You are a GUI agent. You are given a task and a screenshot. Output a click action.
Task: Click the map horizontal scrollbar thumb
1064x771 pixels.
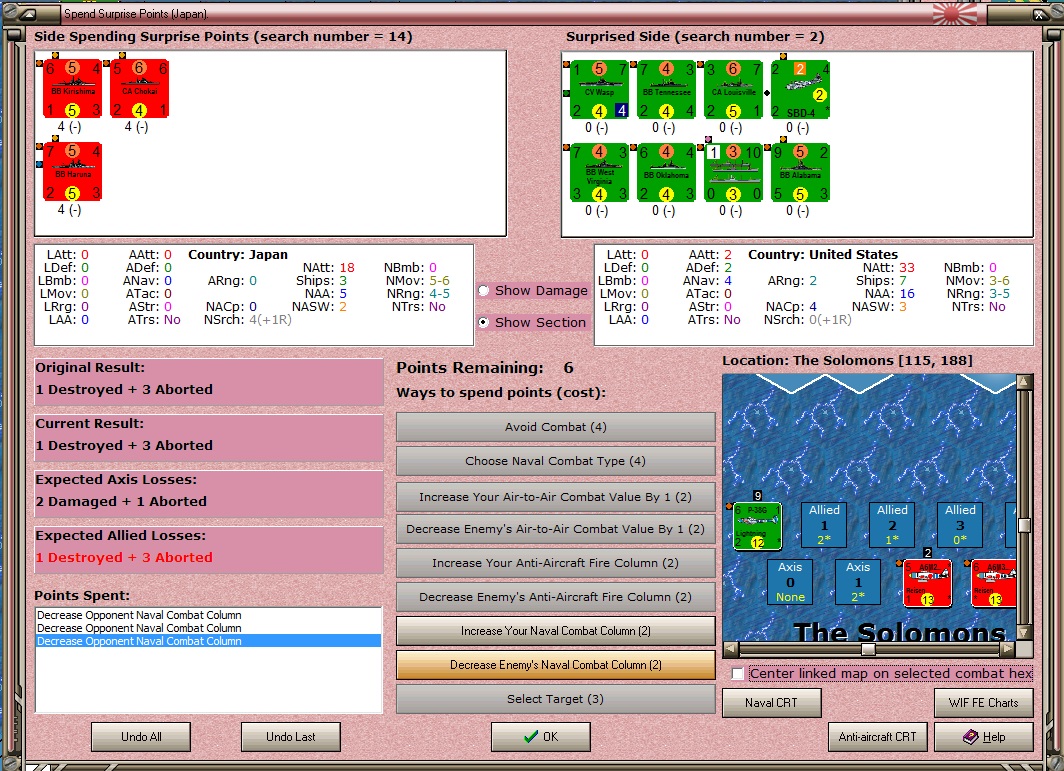[868, 650]
